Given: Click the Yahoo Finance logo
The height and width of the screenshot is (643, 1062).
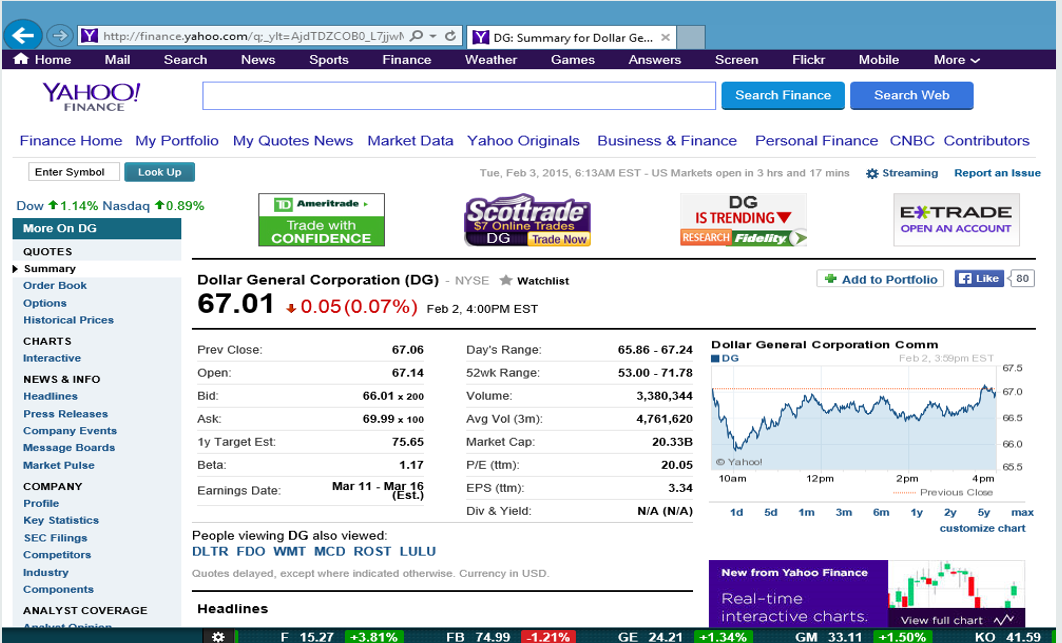Looking at the screenshot, I should point(91,96).
